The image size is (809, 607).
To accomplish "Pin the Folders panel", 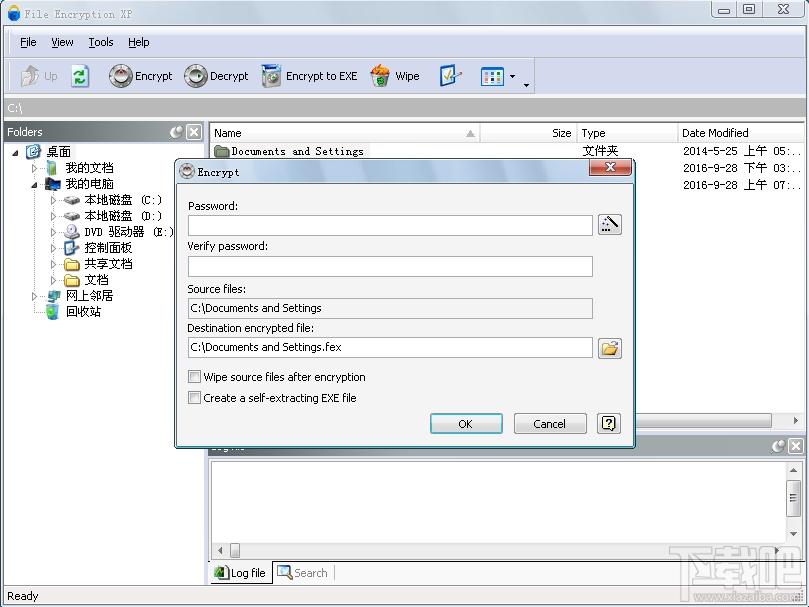I will [176, 132].
